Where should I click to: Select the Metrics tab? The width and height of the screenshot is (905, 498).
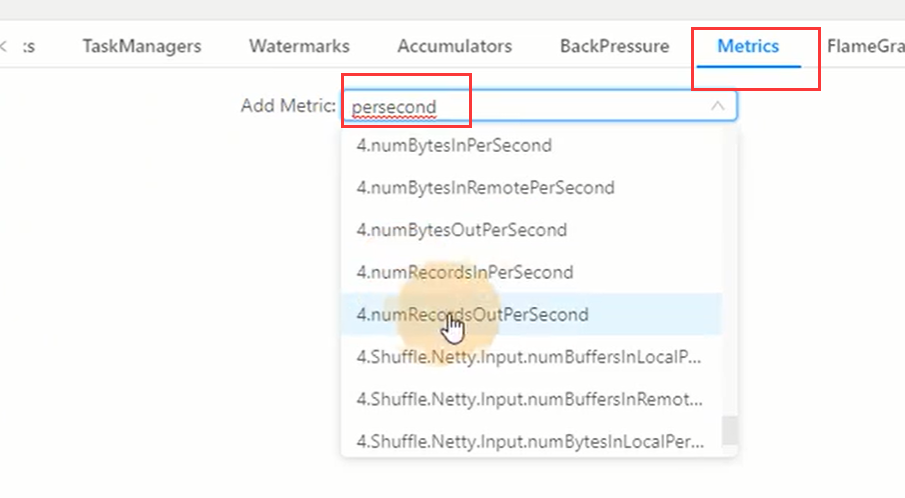748,46
